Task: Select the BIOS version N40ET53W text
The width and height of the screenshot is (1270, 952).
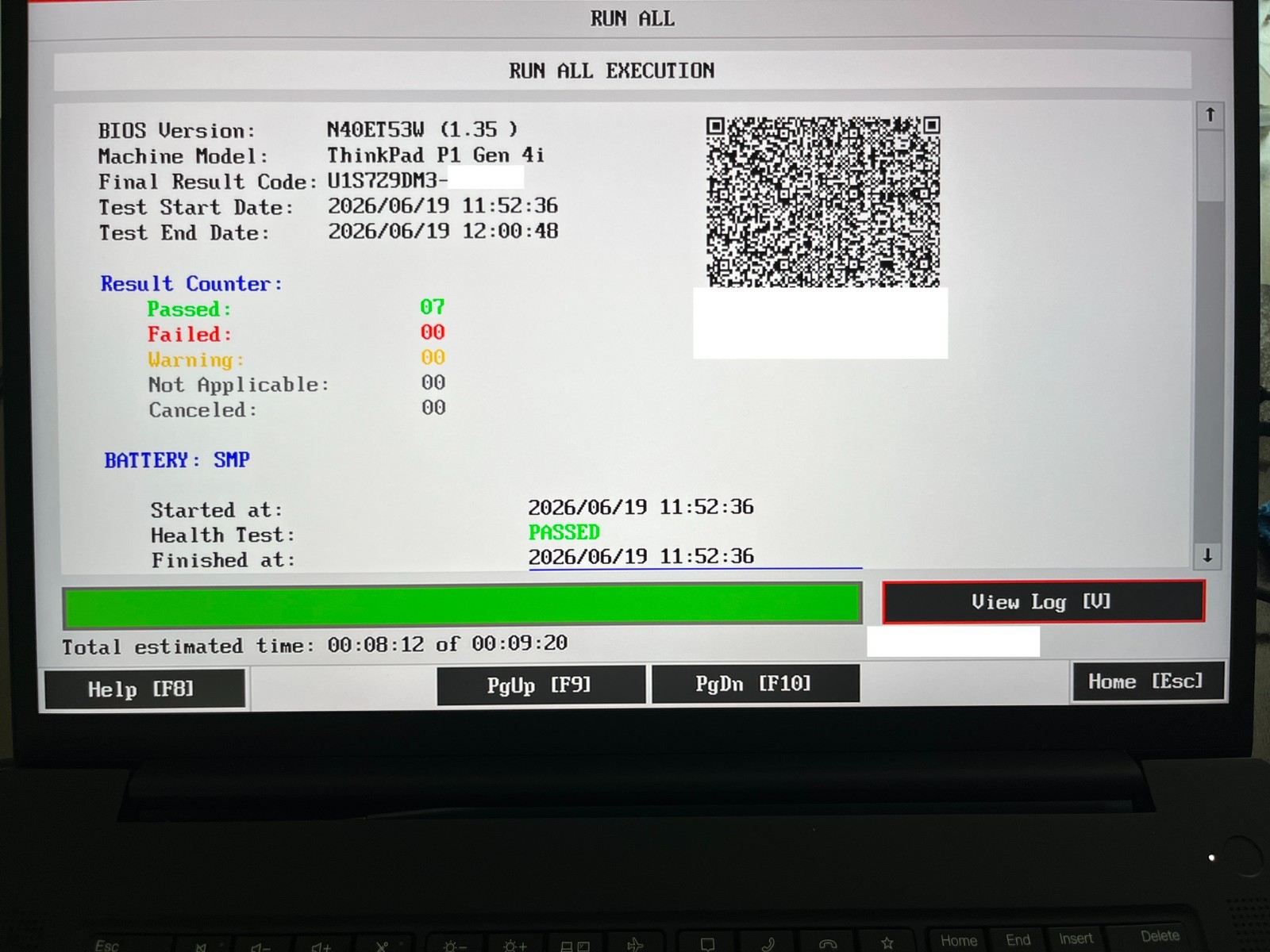Action: point(422,129)
